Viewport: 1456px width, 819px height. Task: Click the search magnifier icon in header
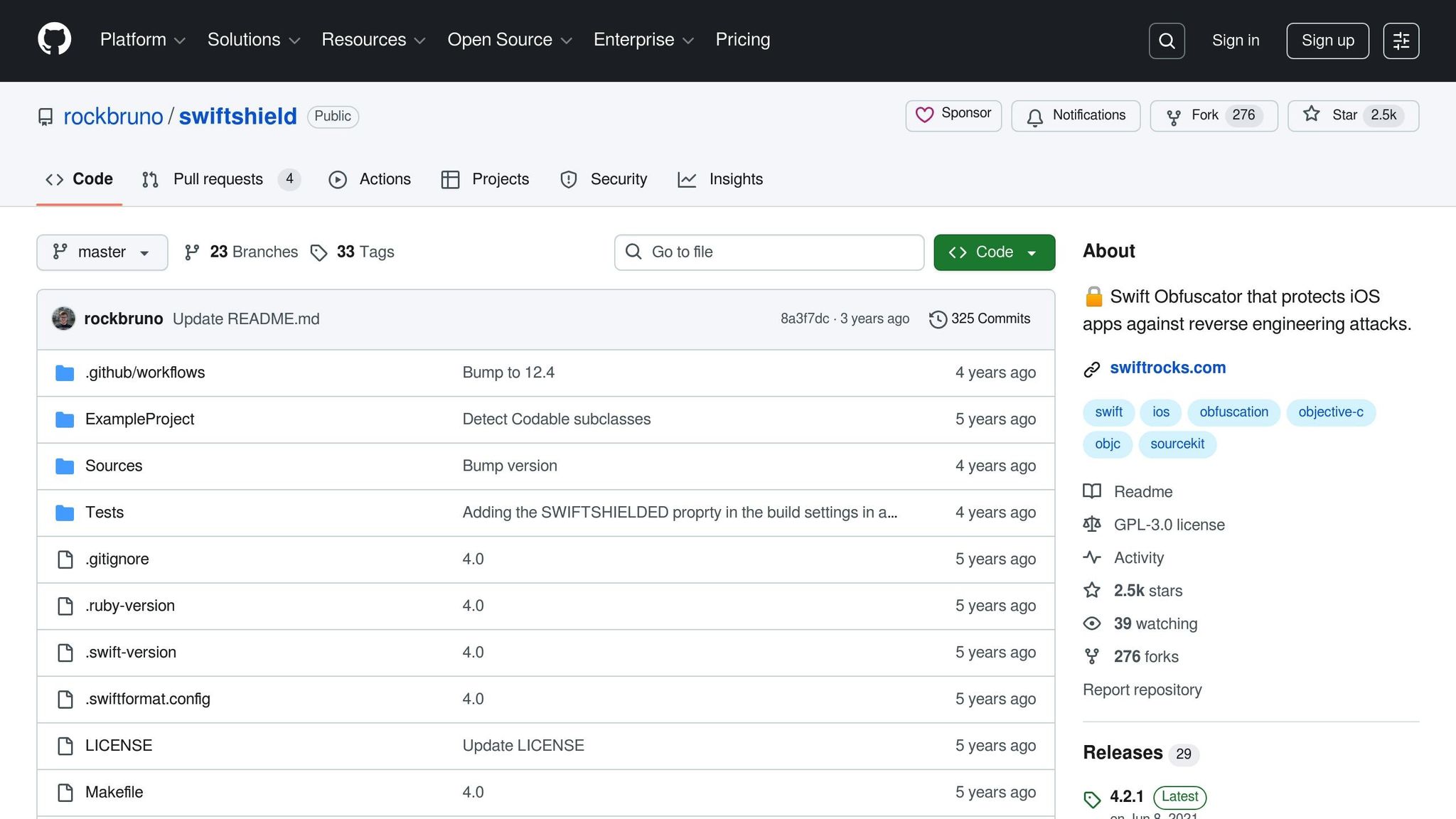point(1166,41)
